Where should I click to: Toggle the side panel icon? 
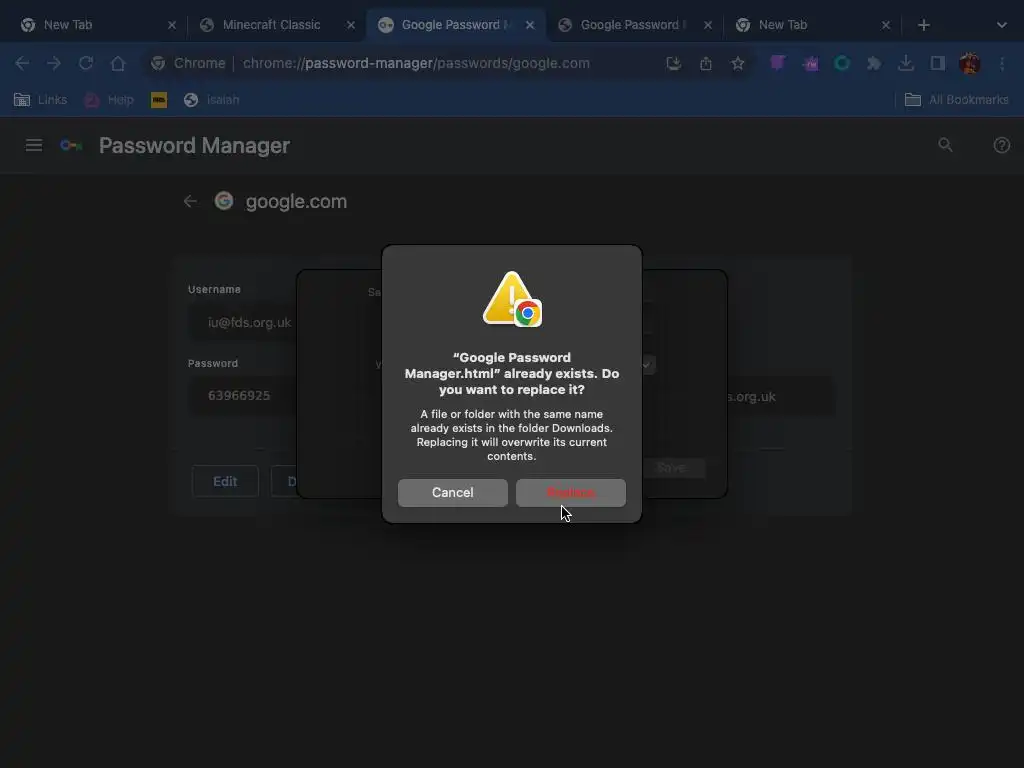point(938,63)
